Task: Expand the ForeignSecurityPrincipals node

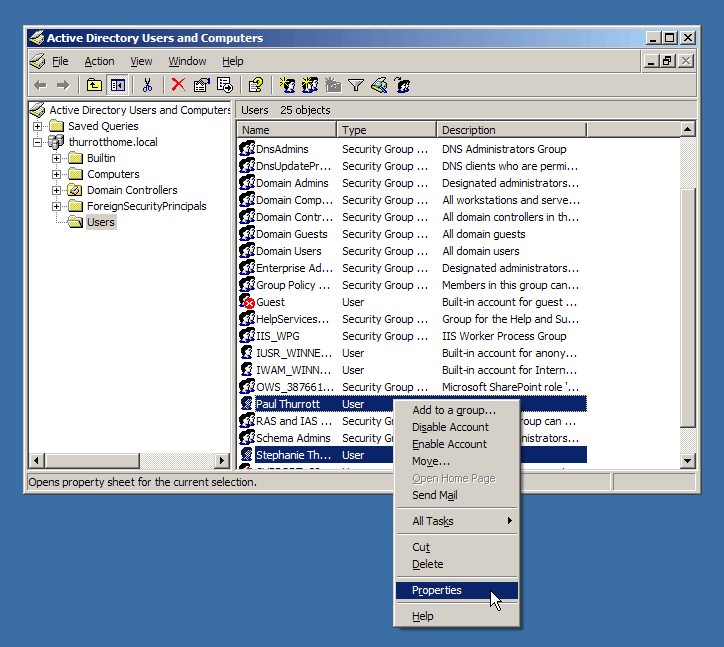Action: pyautogui.click(x=56, y=206)
